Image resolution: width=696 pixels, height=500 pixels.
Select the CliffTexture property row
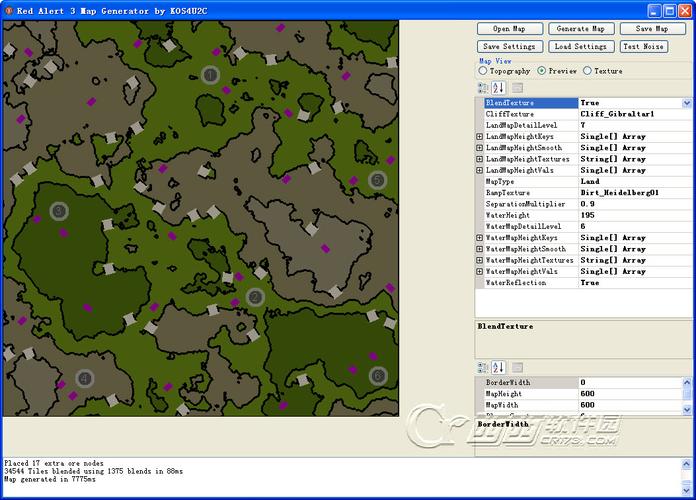pos(588,114)
